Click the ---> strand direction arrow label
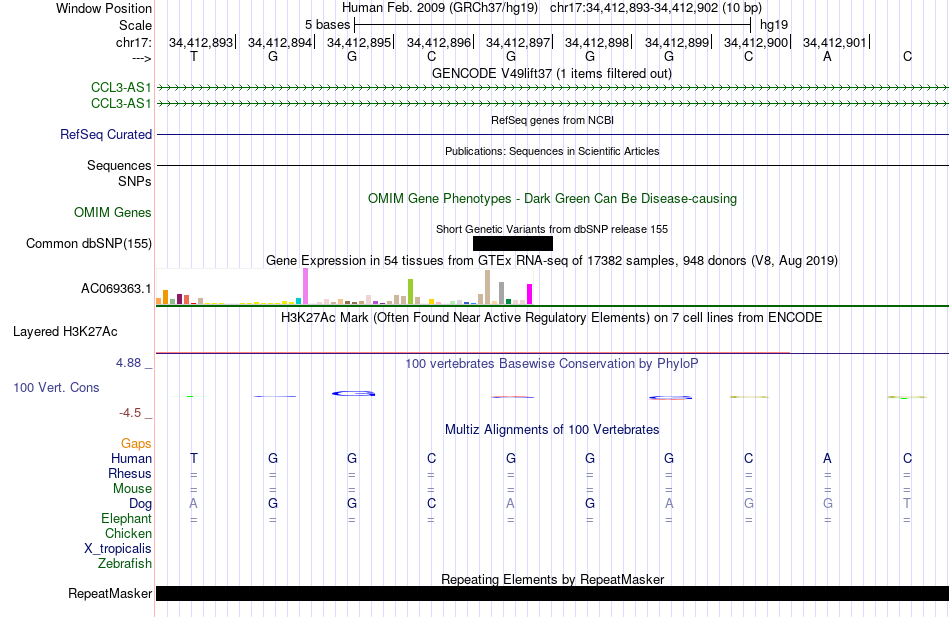 pyautogui.click(x=141, y=58)
